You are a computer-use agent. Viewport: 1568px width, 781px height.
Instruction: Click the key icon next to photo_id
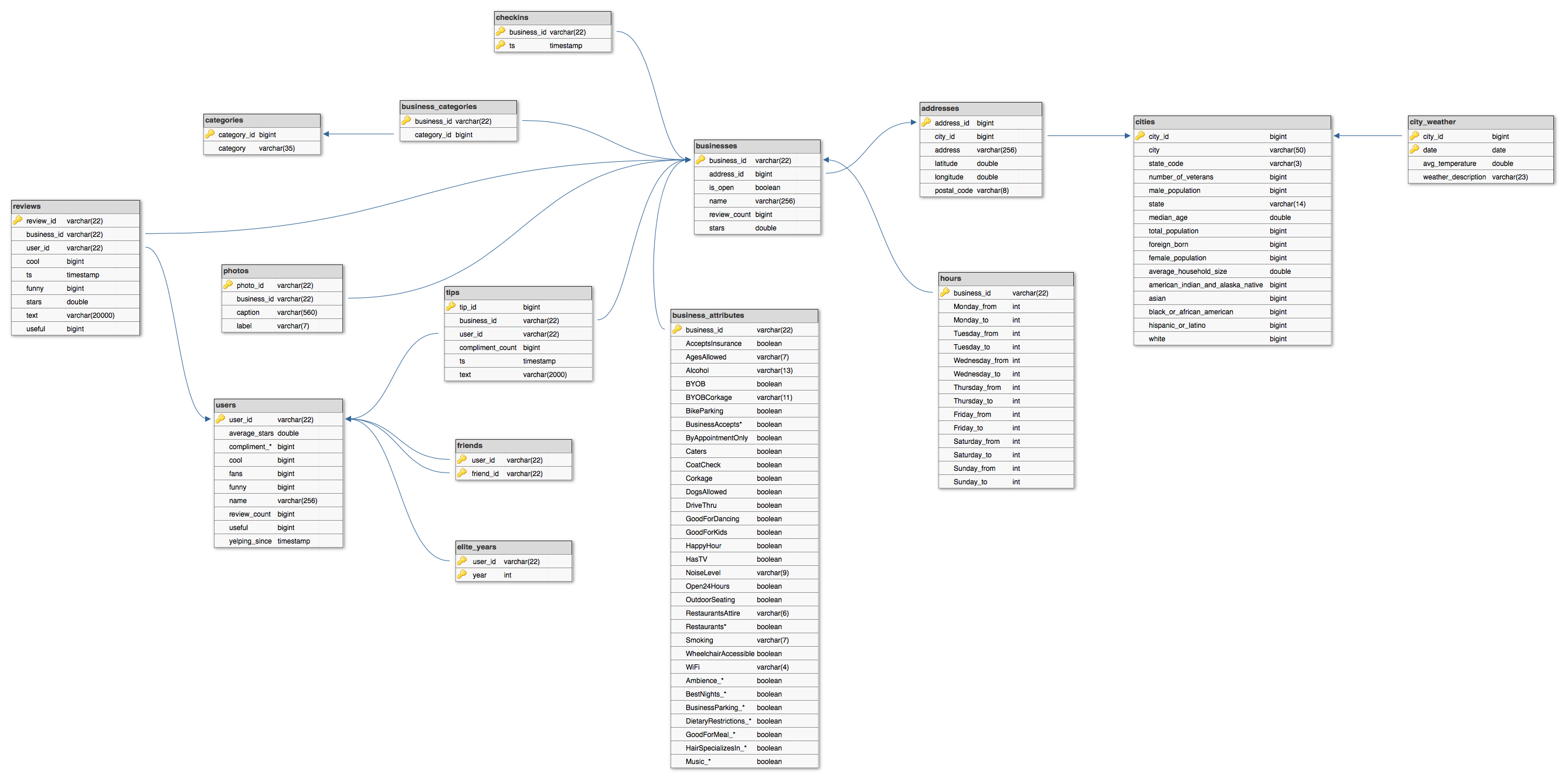[x=228, y=285]
